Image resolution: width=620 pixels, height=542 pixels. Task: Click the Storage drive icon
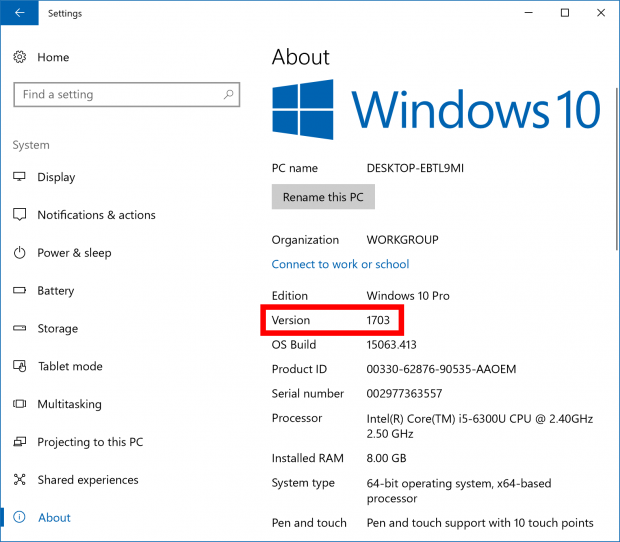click(19, 329)
